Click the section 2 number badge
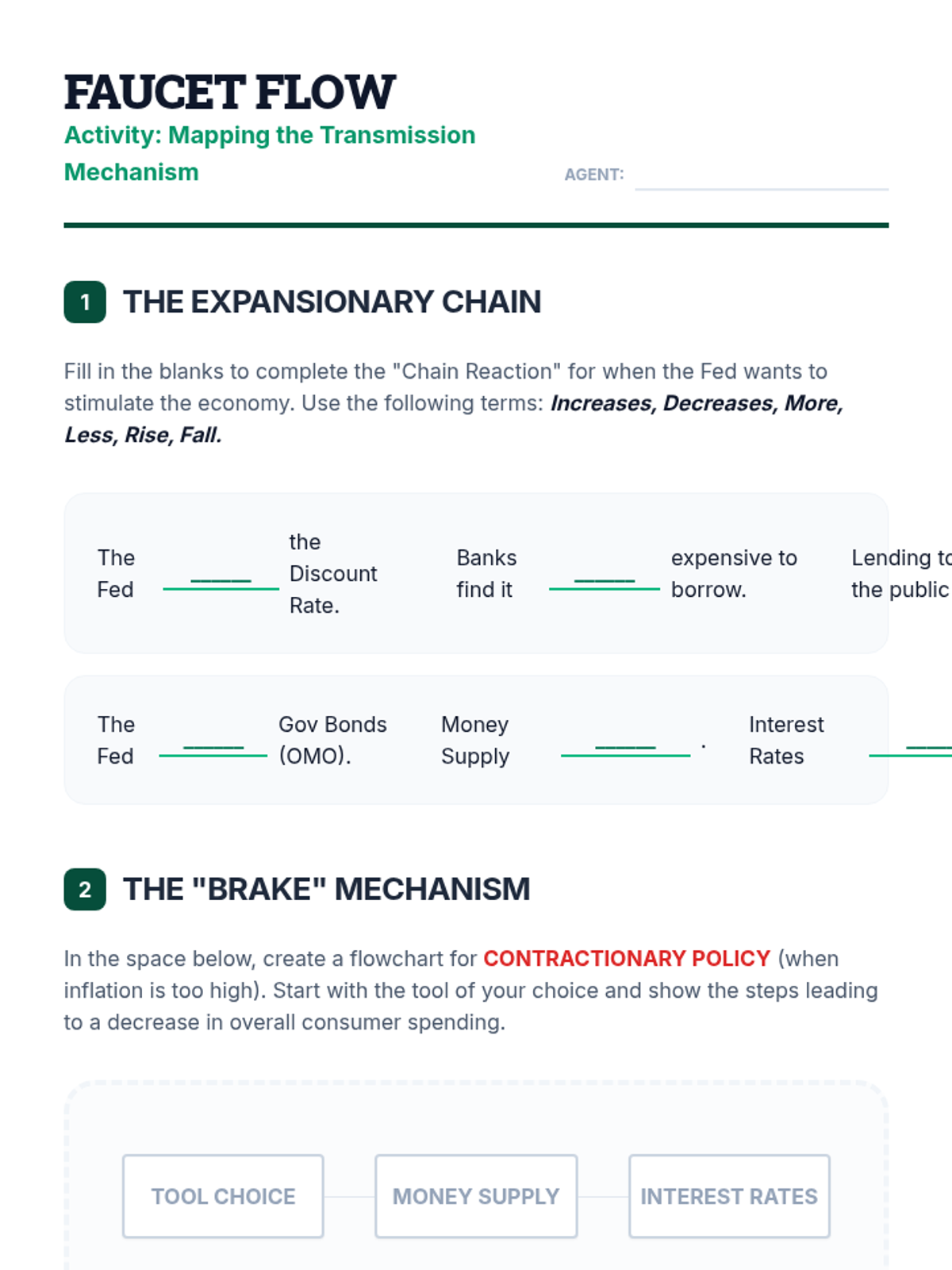 tap(85, 890)
